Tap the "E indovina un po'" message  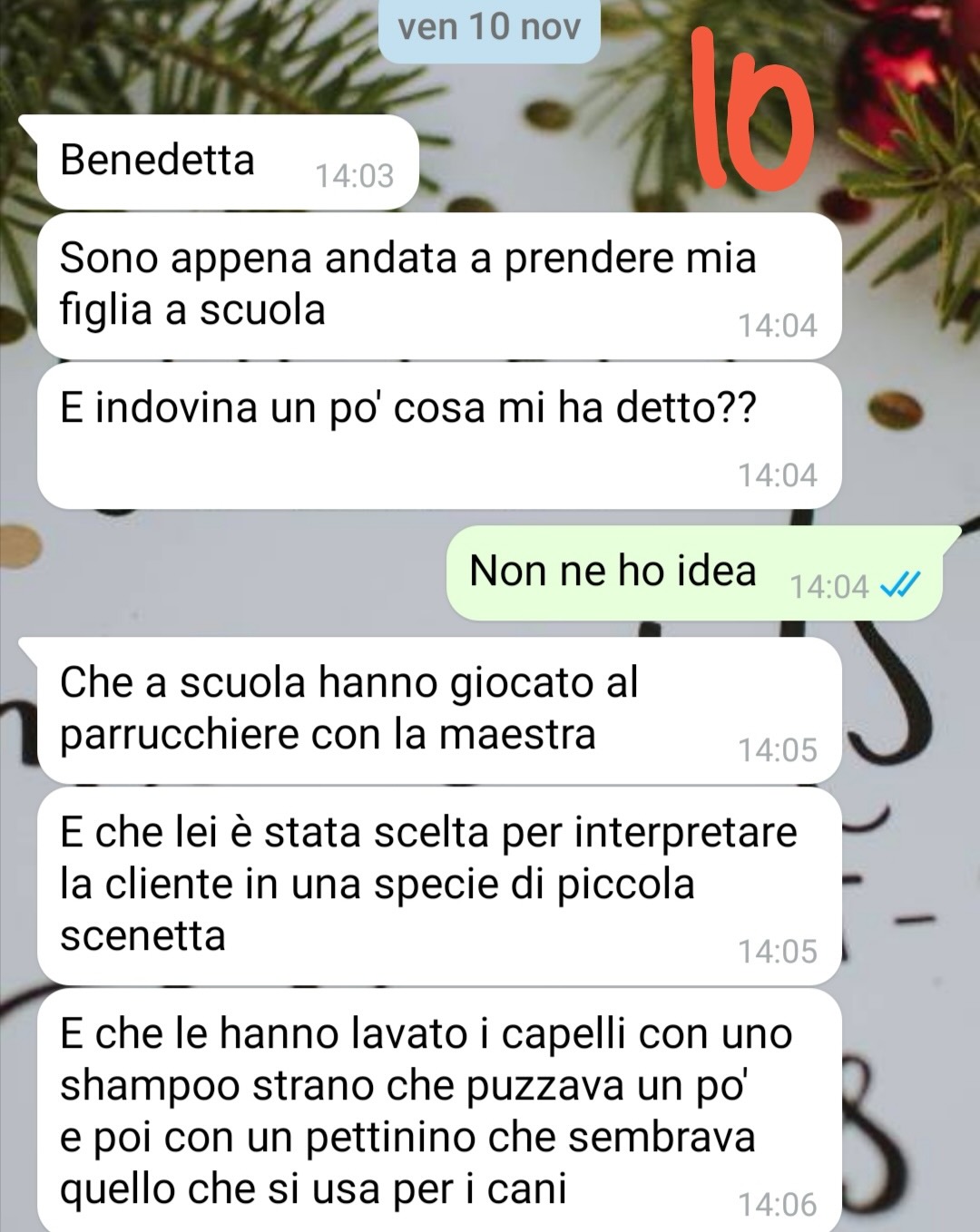pyautogui.click(x=437, y=435)
